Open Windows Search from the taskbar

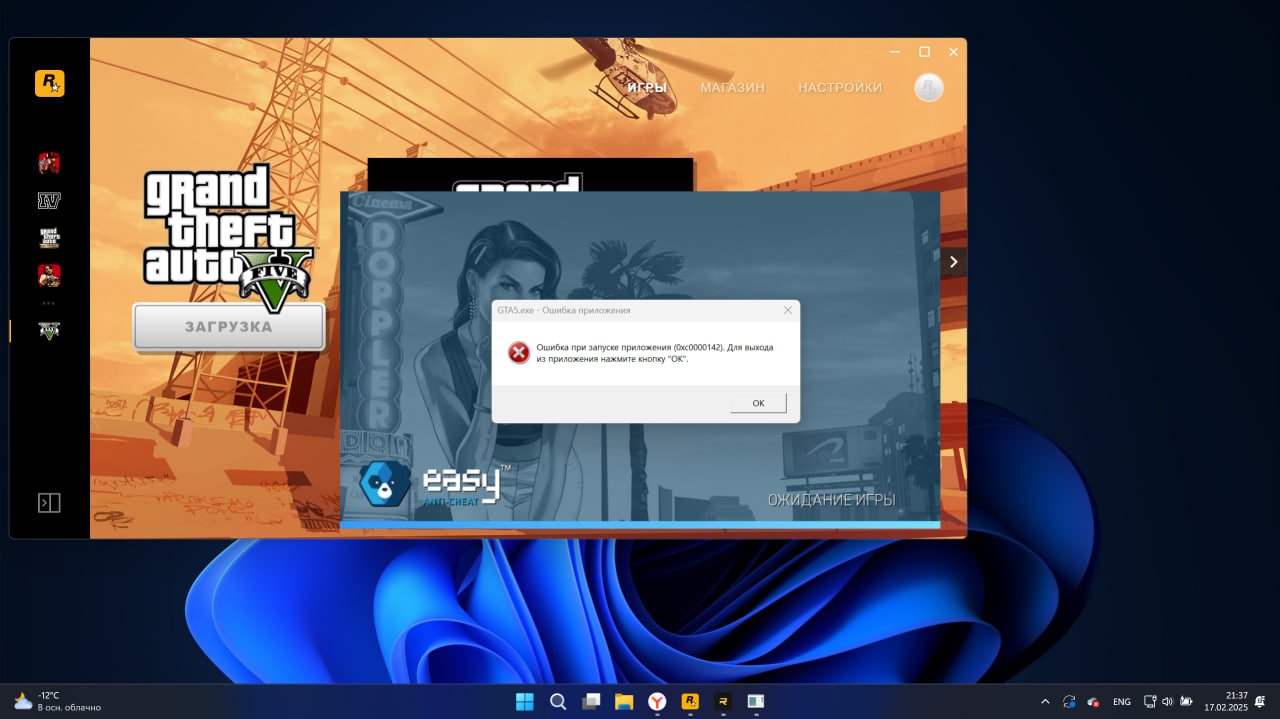click(x=558, y=701)
